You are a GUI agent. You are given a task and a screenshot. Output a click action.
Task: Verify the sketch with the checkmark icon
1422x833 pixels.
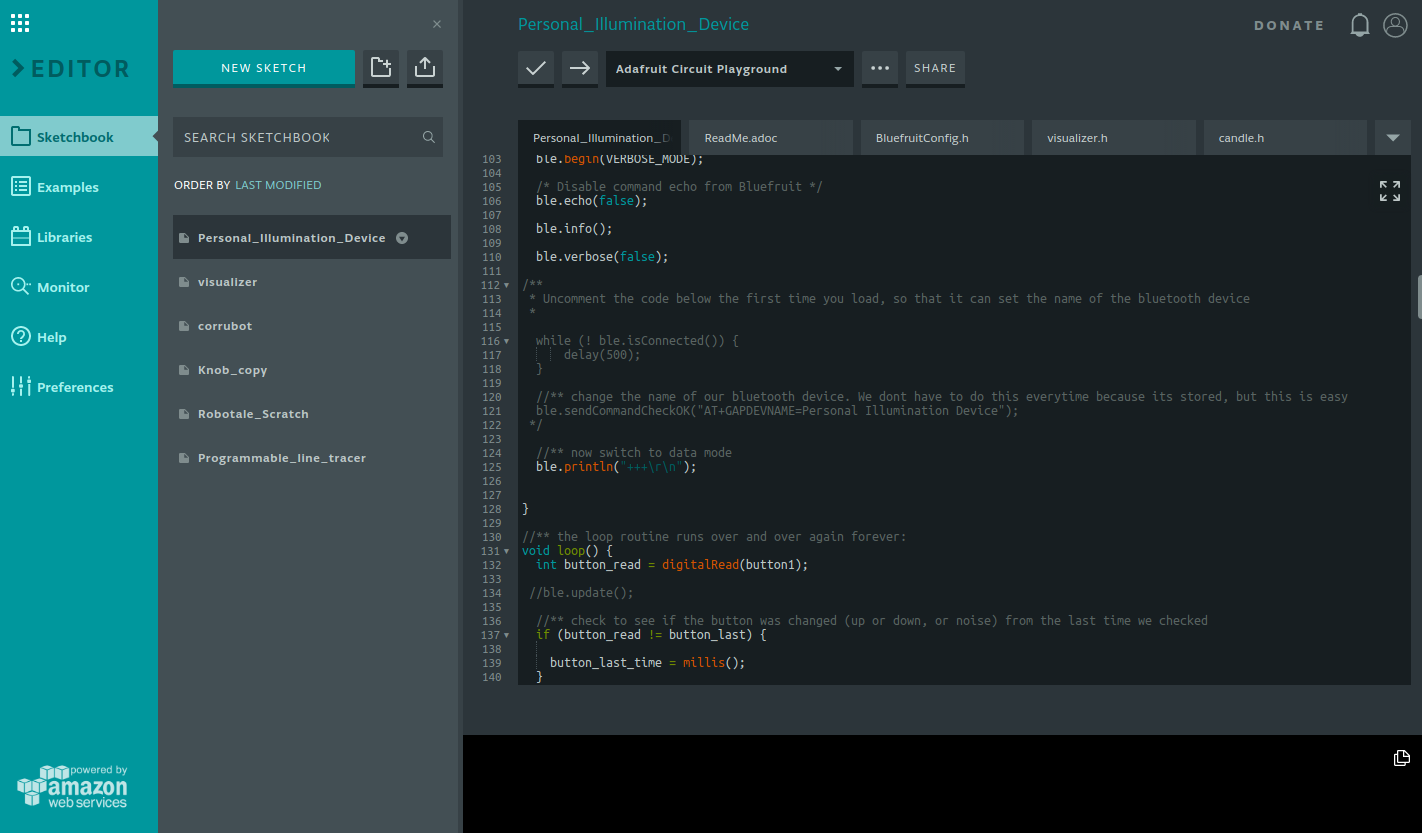[x=536, y=69]
